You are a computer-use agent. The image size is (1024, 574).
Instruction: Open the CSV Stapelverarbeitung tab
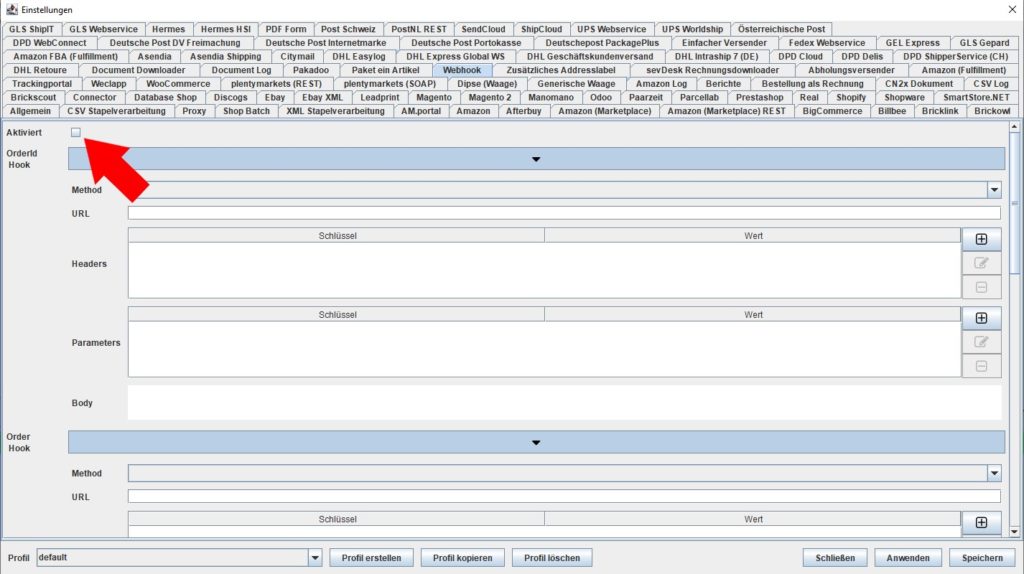(116, 111)
